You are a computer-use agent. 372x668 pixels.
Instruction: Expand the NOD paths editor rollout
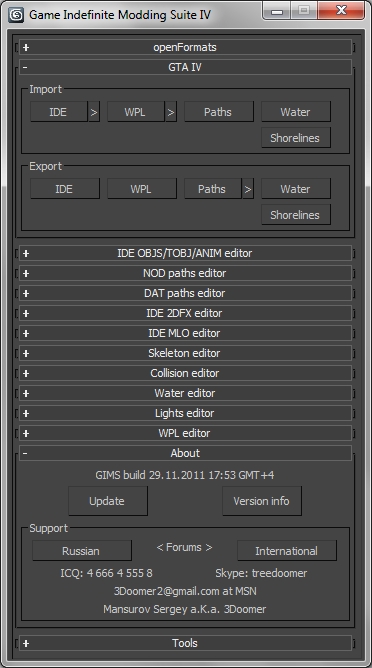[185, 273]
